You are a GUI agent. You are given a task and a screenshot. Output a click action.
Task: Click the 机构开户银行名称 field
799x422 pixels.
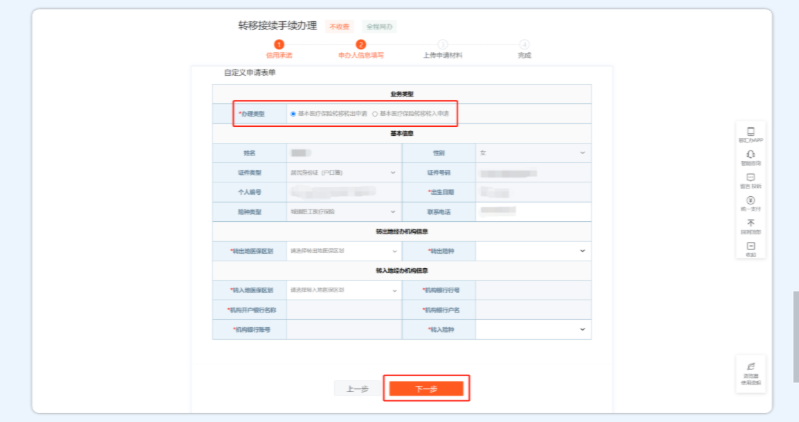pos(344,310)
